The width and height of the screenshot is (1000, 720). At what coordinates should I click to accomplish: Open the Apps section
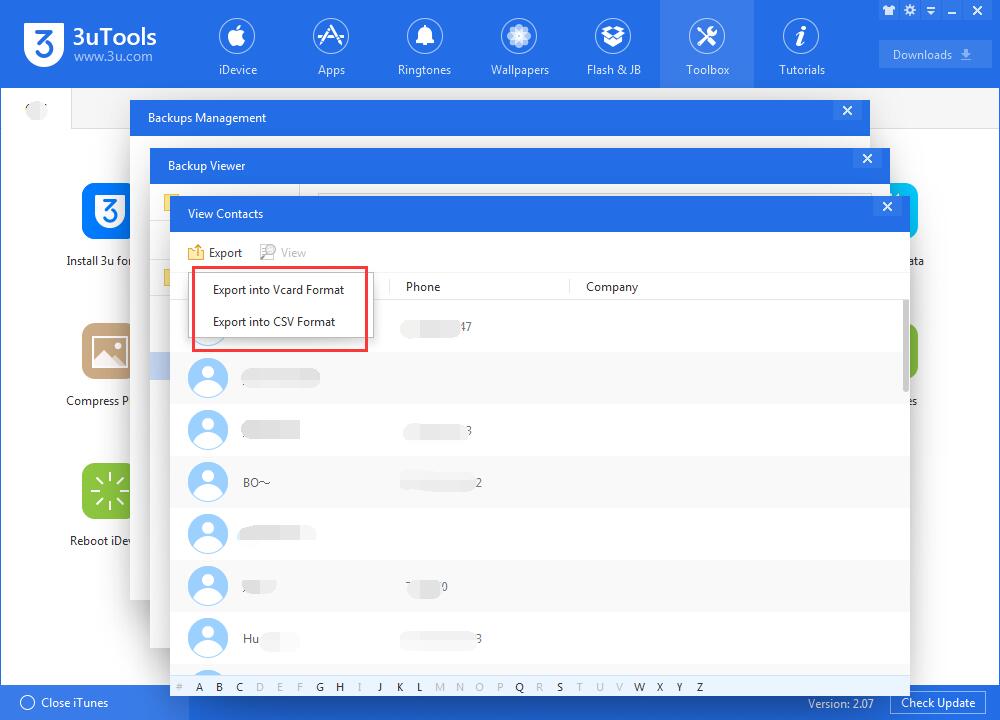[x=331, y=46]
